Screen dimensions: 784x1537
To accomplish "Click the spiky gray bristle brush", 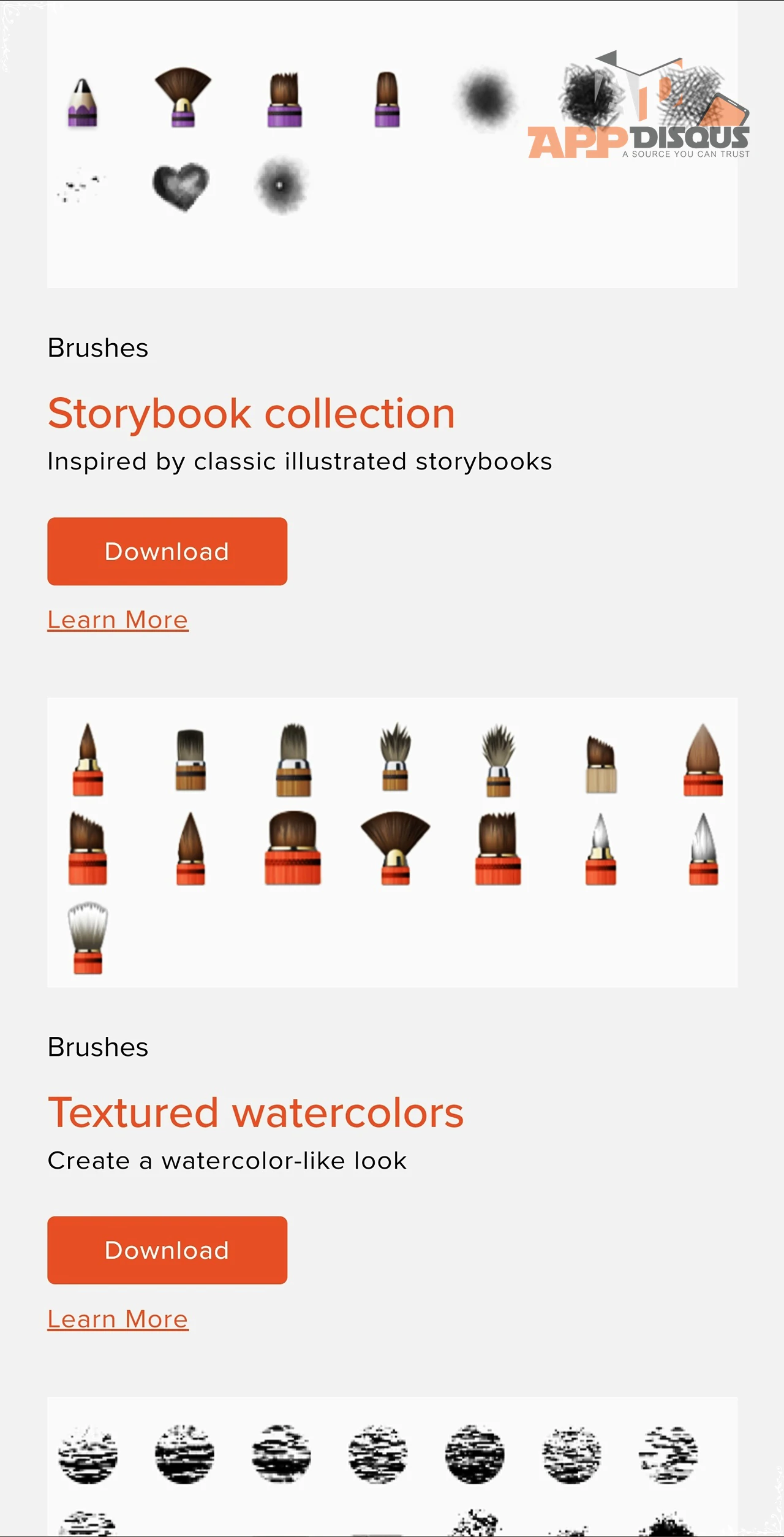I will 498,760.
